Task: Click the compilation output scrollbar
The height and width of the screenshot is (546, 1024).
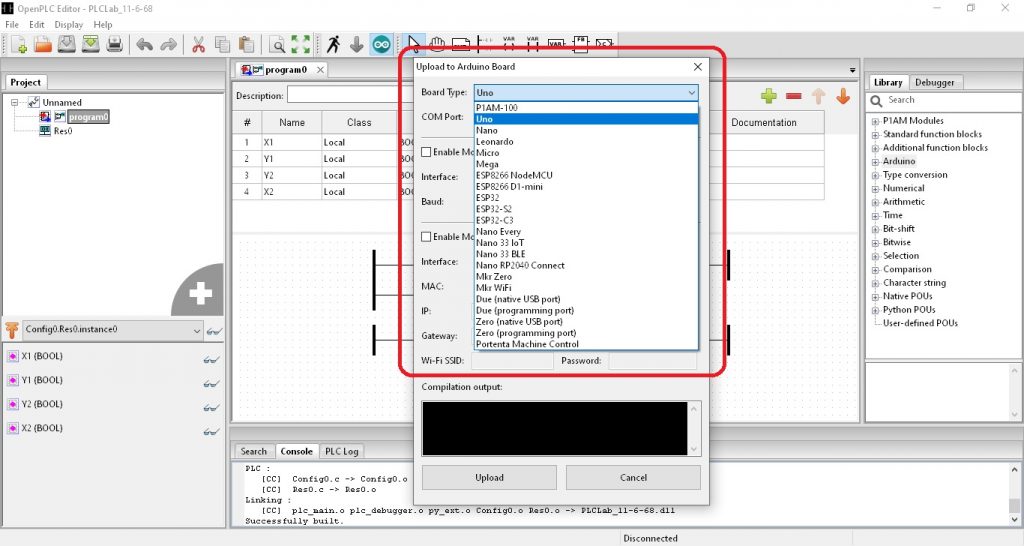Action: pyautogui.click(x=694, y=428)
